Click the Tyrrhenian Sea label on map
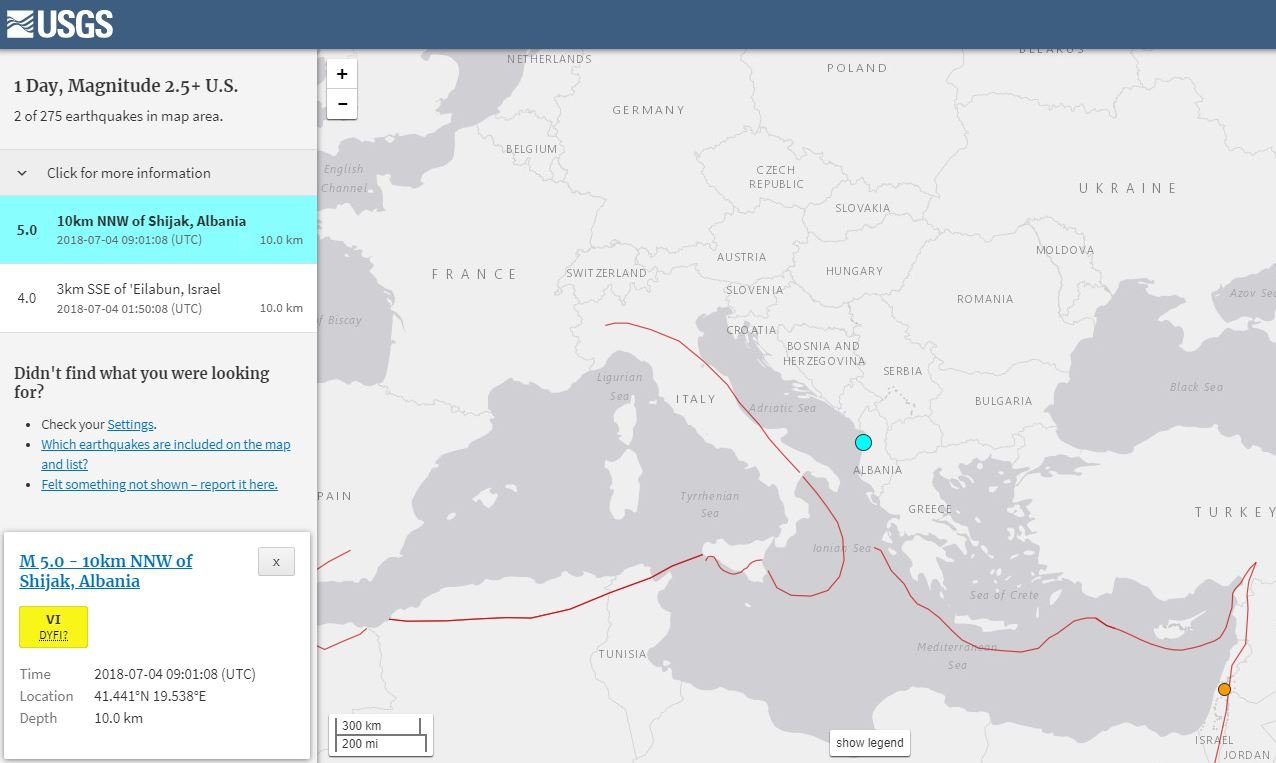 (709, 504)
